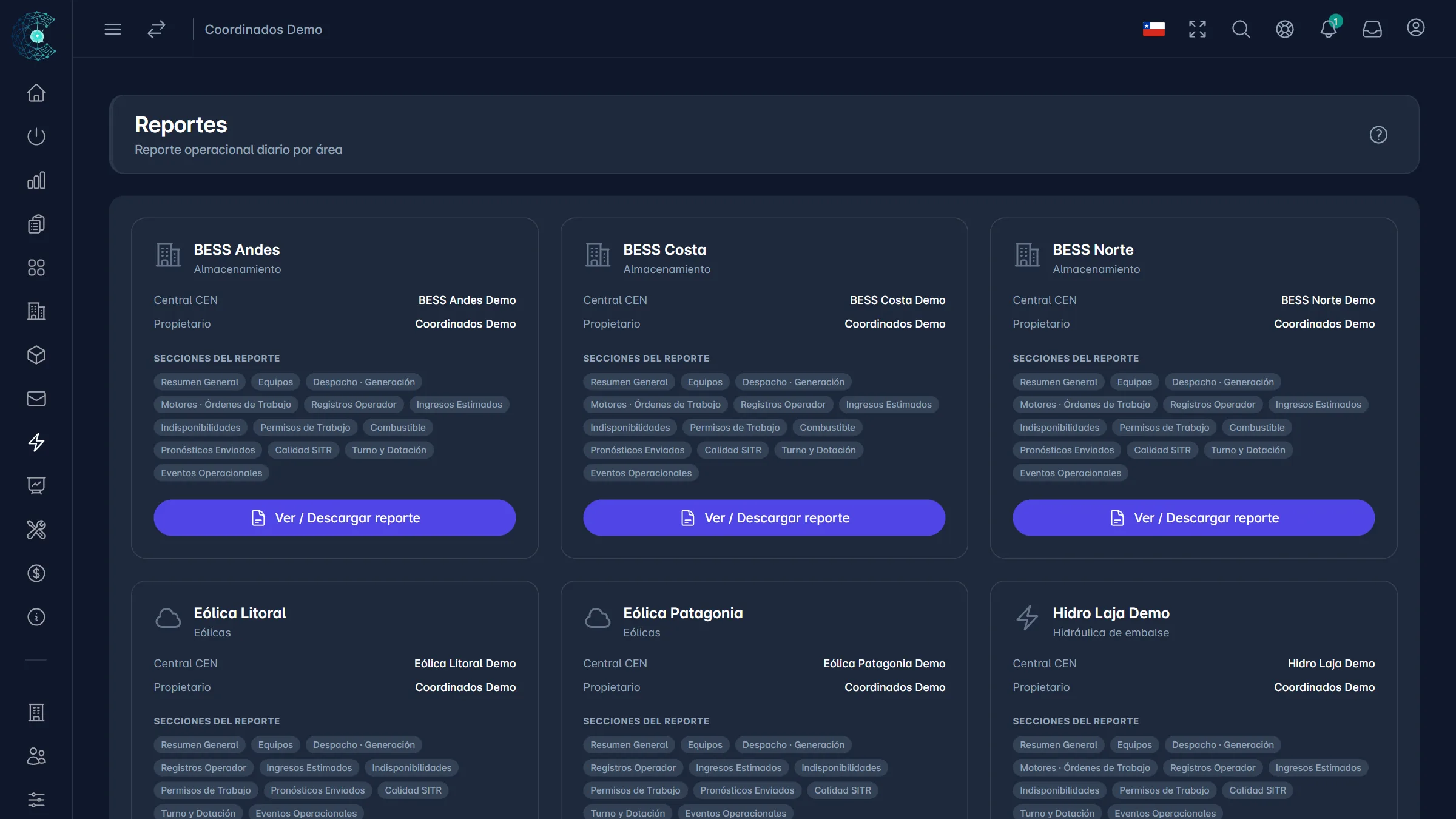Screen dimensions: 1456x819
Task: Click Eólica Litoral Demo central value
Action: click(x=465, y=664)
